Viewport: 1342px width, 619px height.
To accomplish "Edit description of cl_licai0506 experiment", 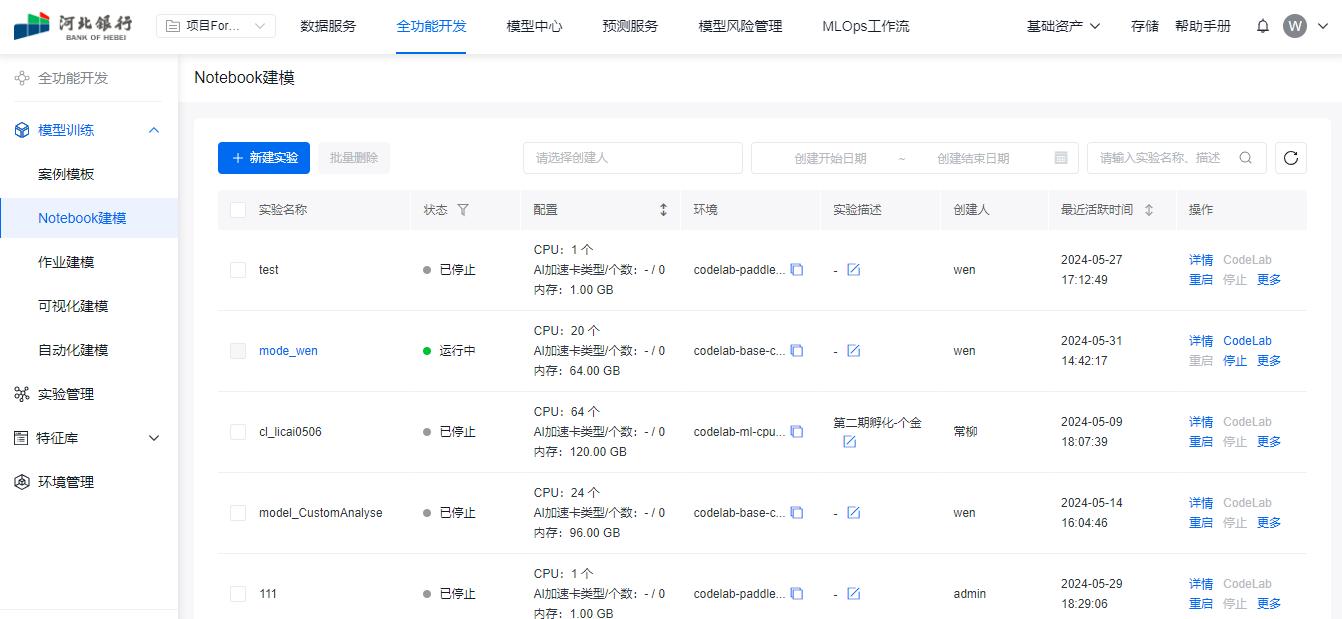I will click(849, 442).
